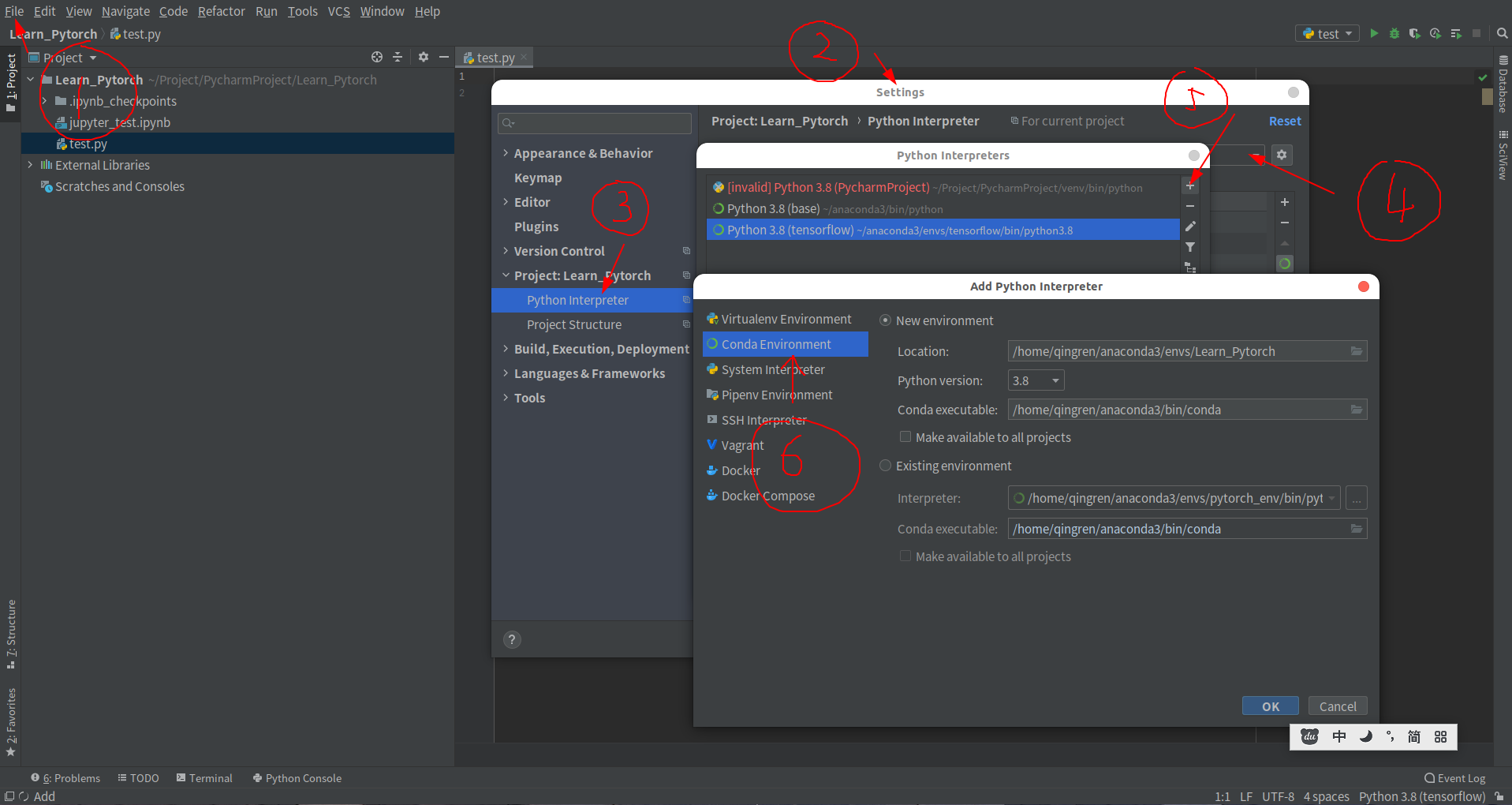Select Docker Compose in interpreter type list
Screen dimensions: 1512x805
786,496
